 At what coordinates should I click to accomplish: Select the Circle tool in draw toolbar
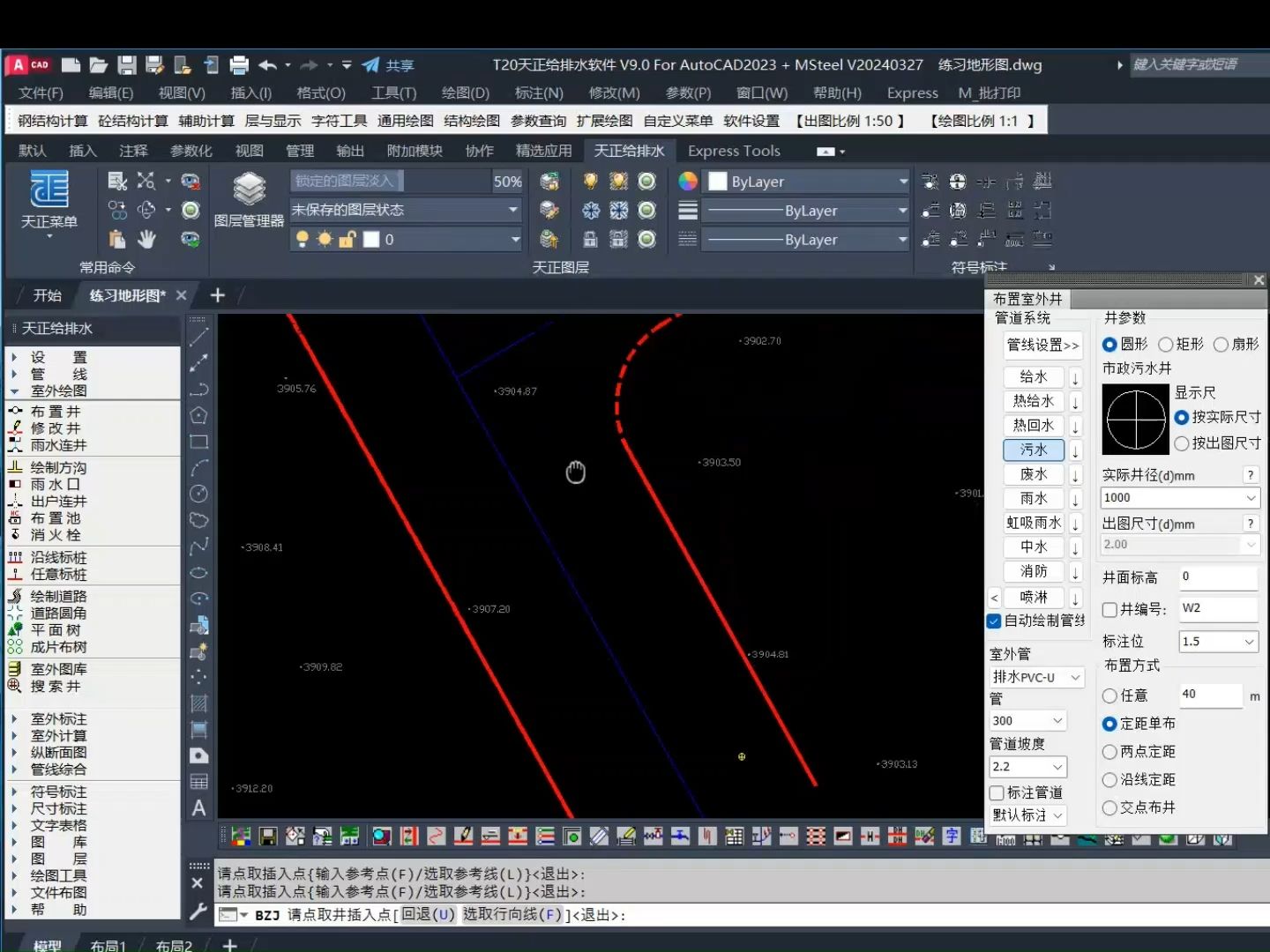pyautogui.click(x=199, y=494)
